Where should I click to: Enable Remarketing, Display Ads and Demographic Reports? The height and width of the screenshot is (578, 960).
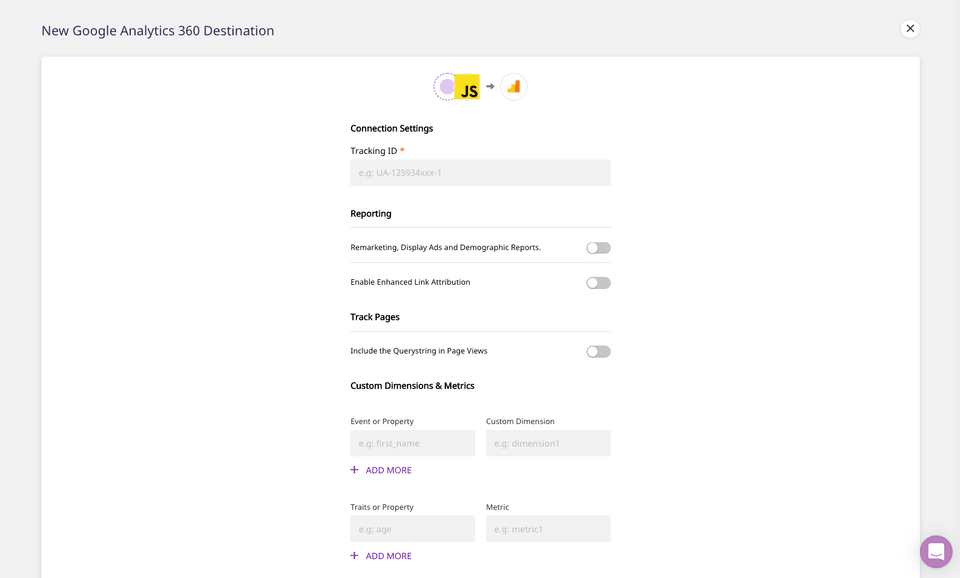tap(597, 247)
